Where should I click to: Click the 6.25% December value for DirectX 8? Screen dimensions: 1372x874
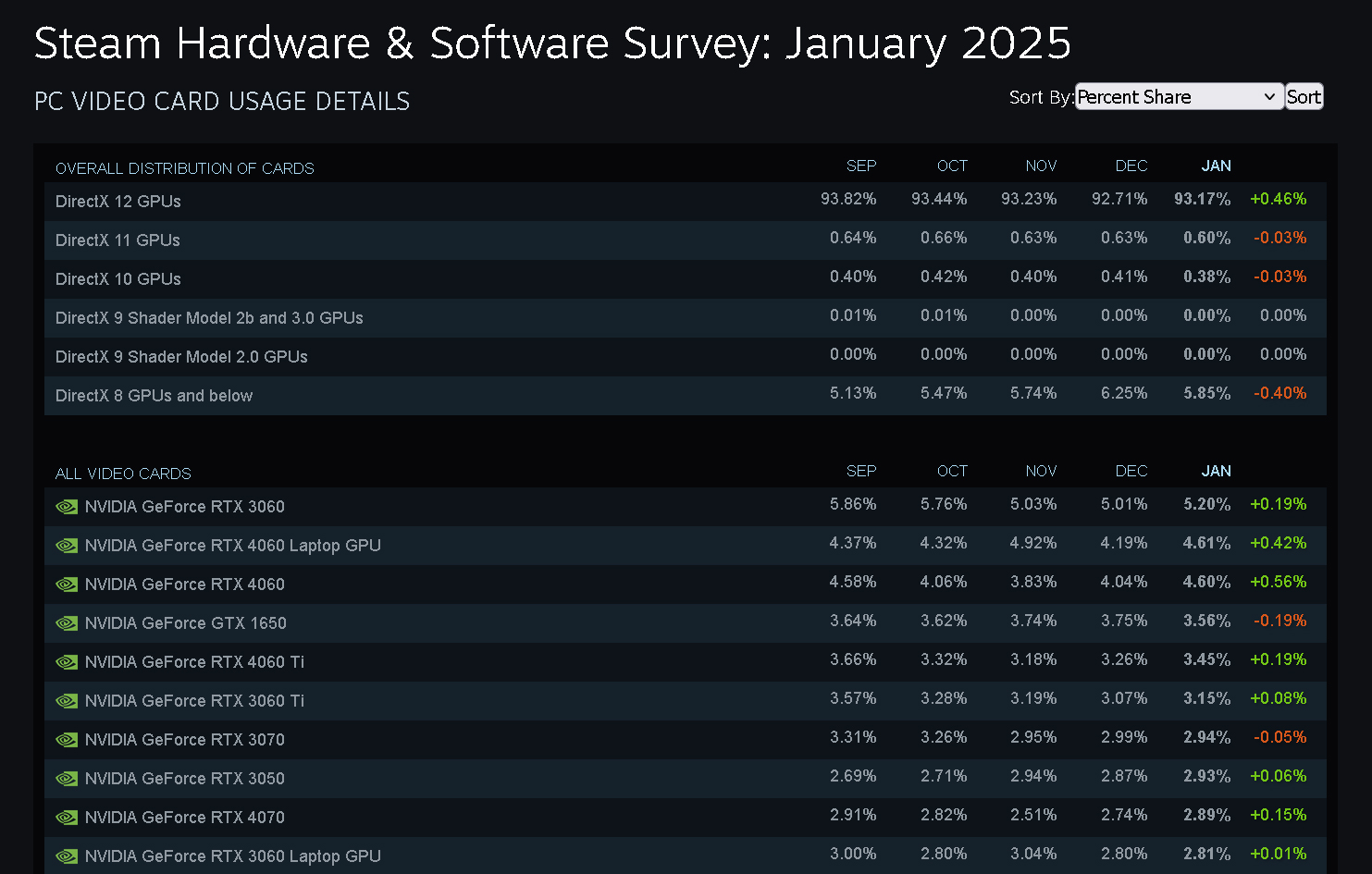[1124, 393]
